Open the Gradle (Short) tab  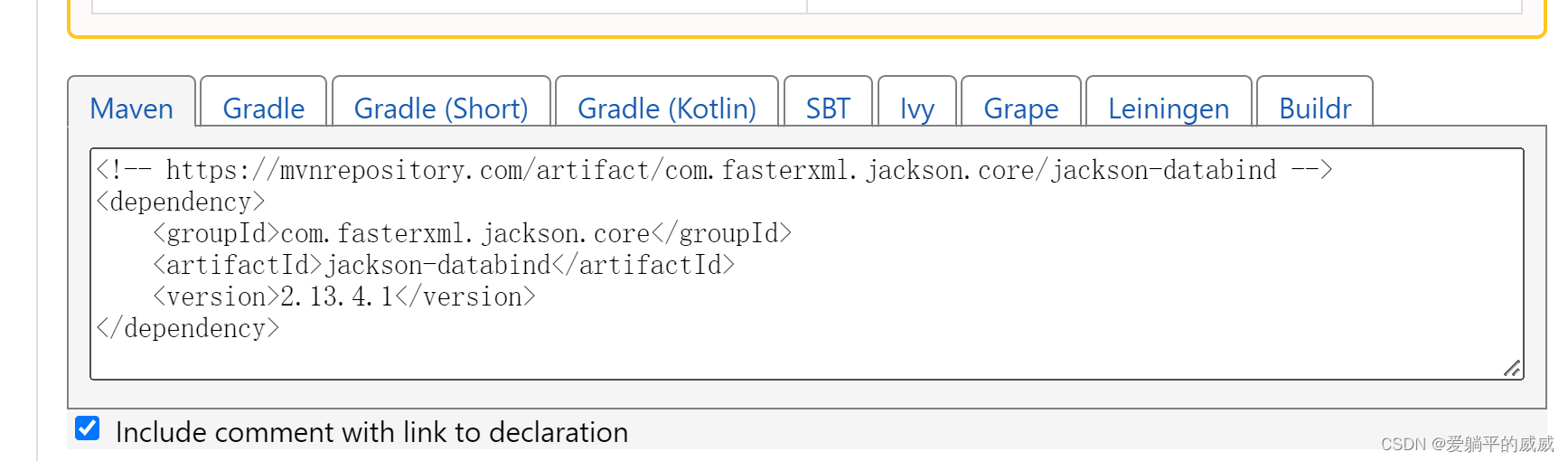click(x=441, y=102)
